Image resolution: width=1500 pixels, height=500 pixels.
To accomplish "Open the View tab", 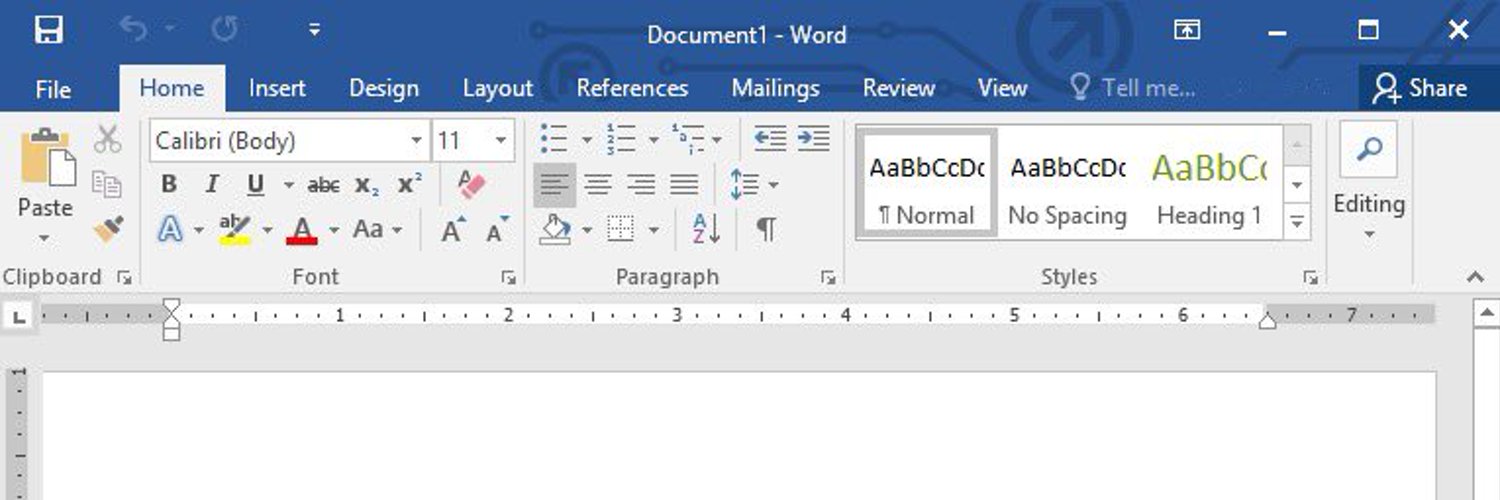I will click(1003, 88).
